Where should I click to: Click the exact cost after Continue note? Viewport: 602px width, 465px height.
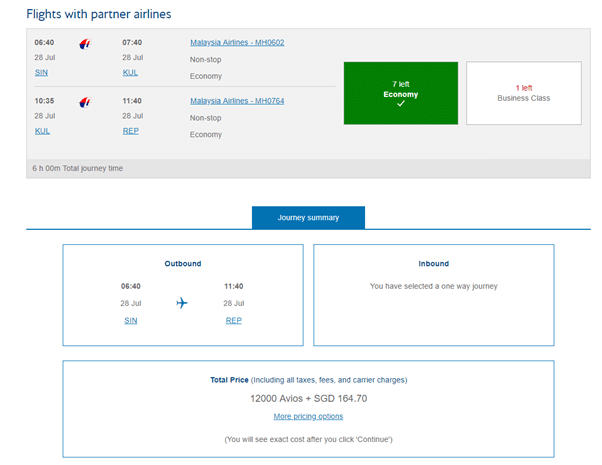point(308,439)
